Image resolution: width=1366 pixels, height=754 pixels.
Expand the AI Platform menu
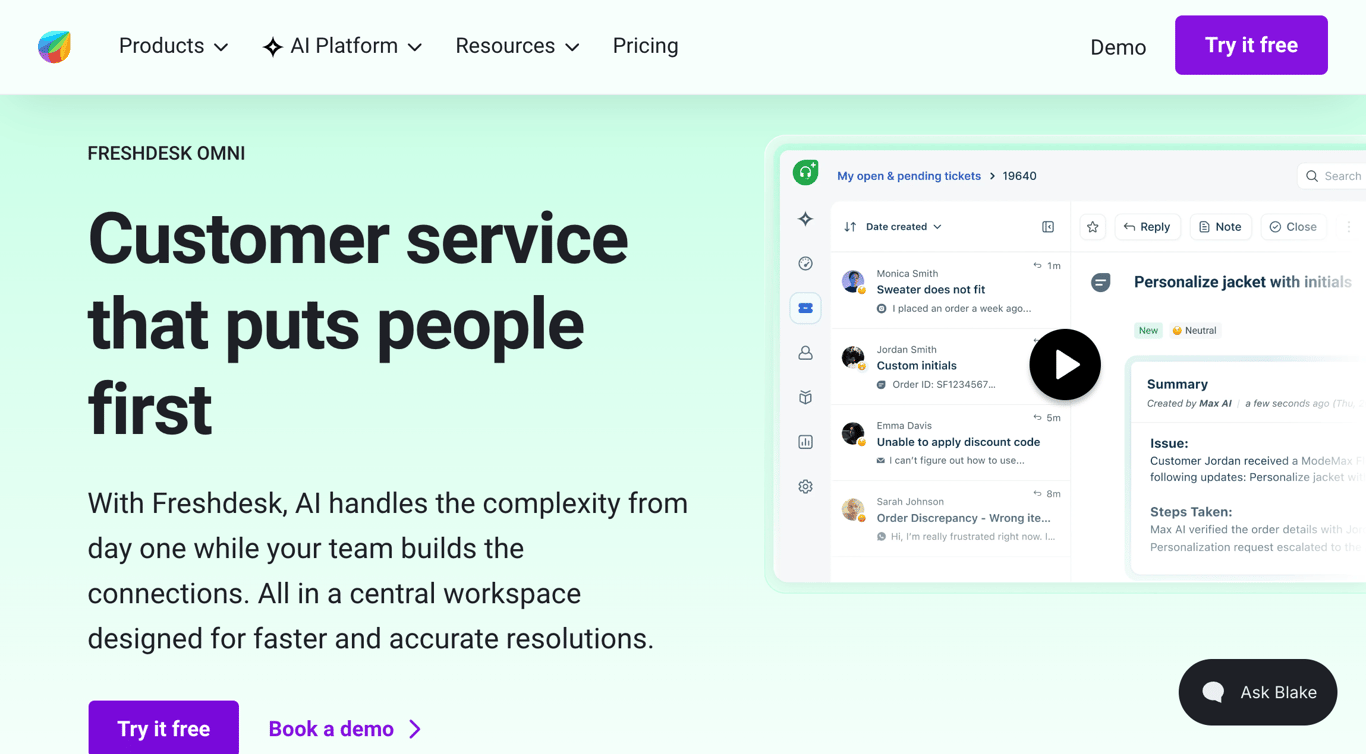point(342,46)
